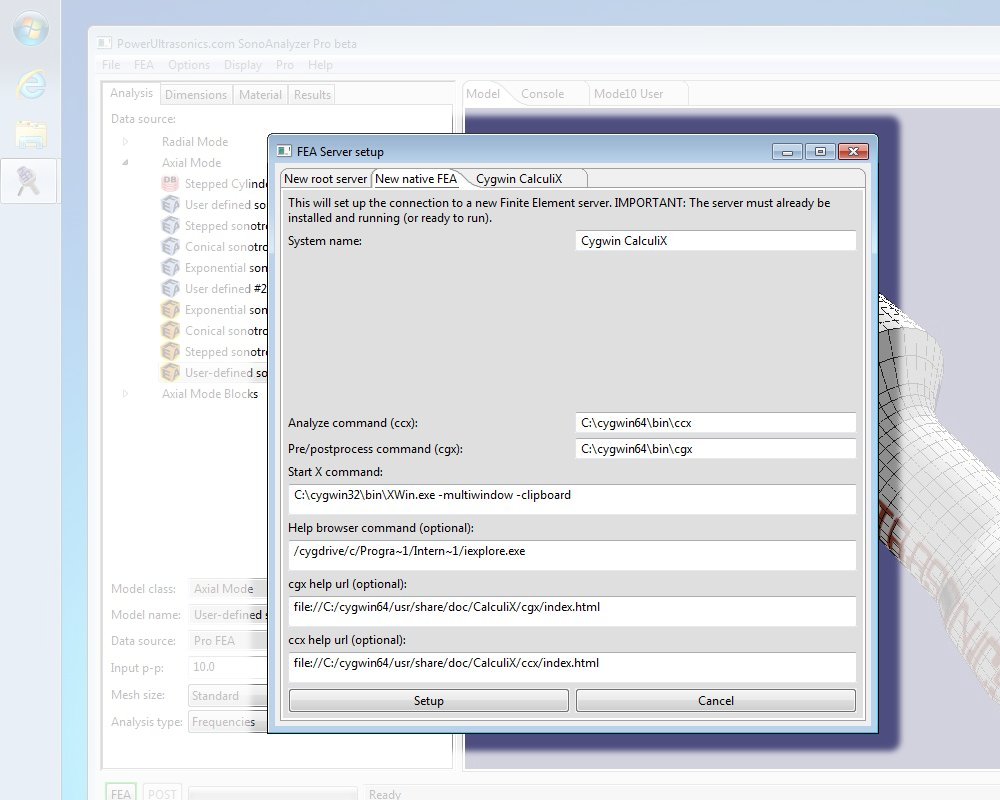Click the SonoAnalyzer Pro window title icon

point(105,43)
